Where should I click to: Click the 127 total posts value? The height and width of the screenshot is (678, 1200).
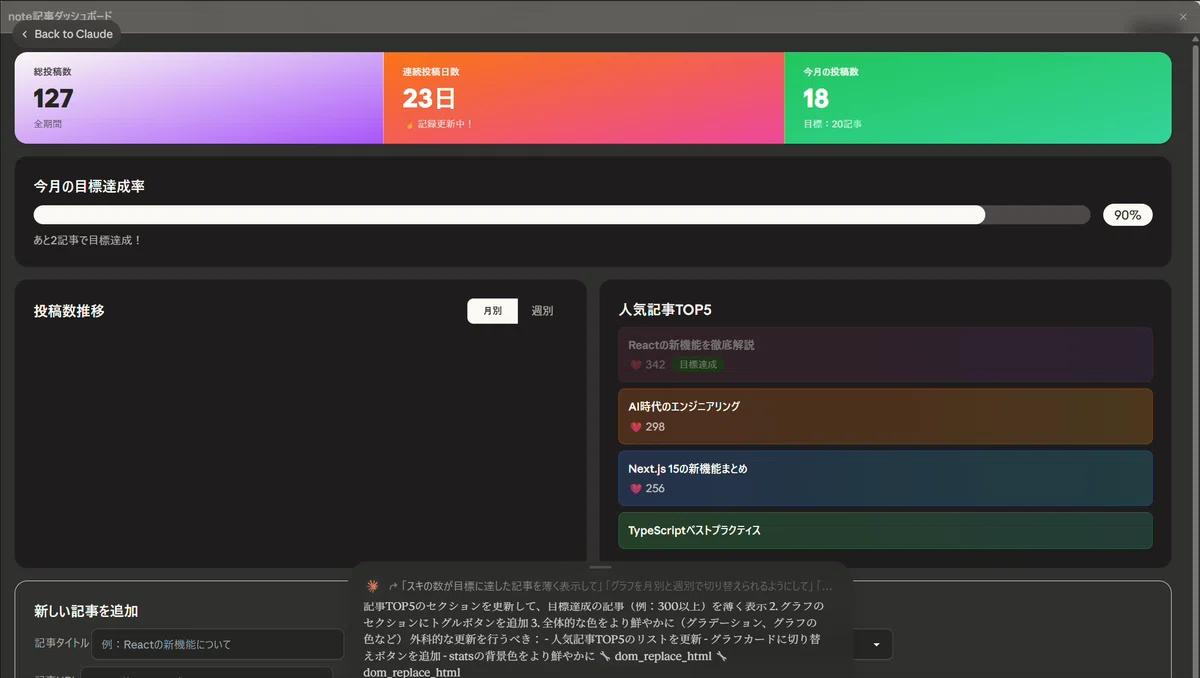coord(54,98)
